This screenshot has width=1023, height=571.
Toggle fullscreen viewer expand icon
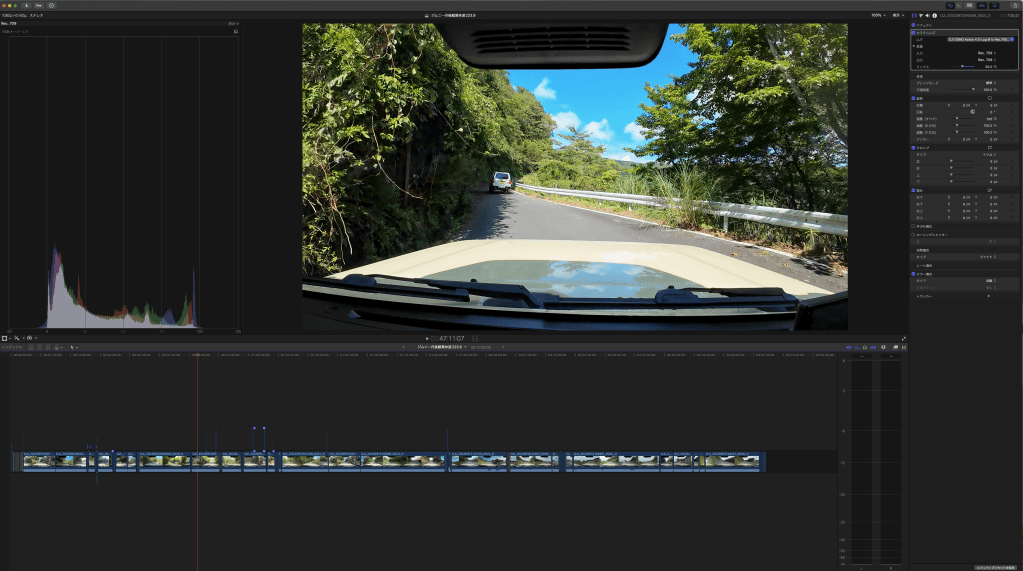click(904, 339)
